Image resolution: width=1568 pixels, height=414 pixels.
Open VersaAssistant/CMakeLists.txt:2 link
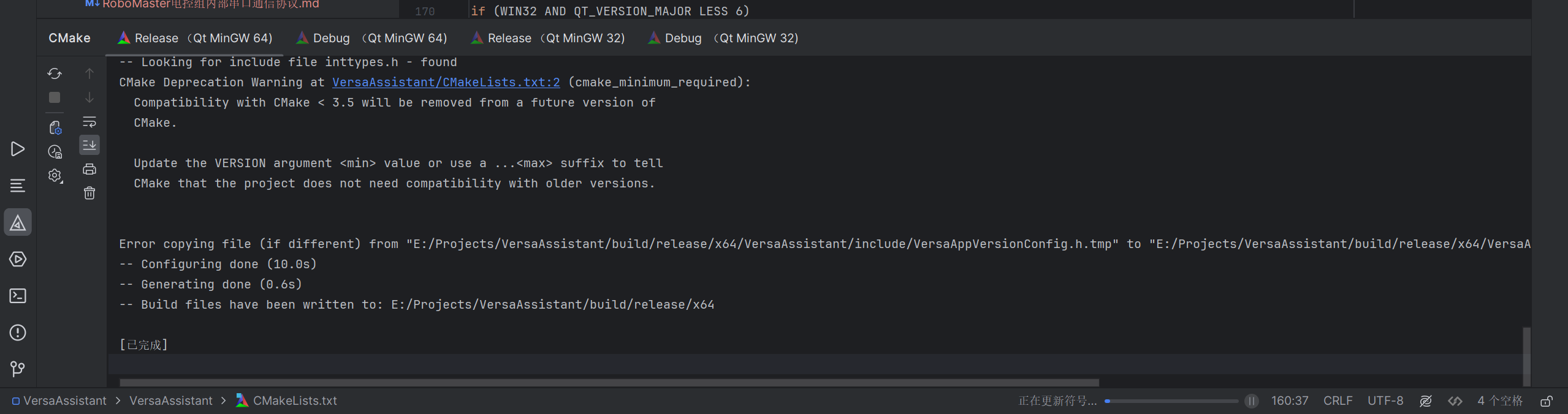point(446,82)
